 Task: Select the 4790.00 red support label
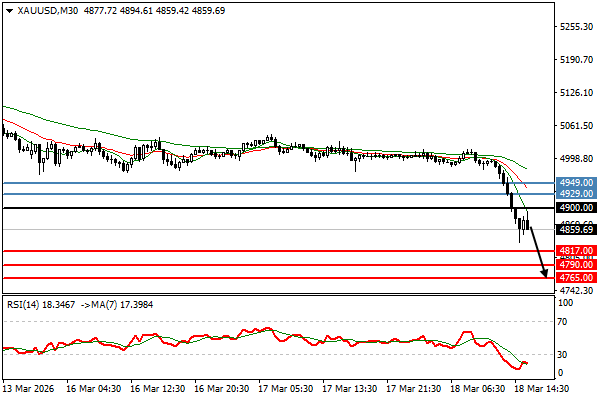pos(577,265)
